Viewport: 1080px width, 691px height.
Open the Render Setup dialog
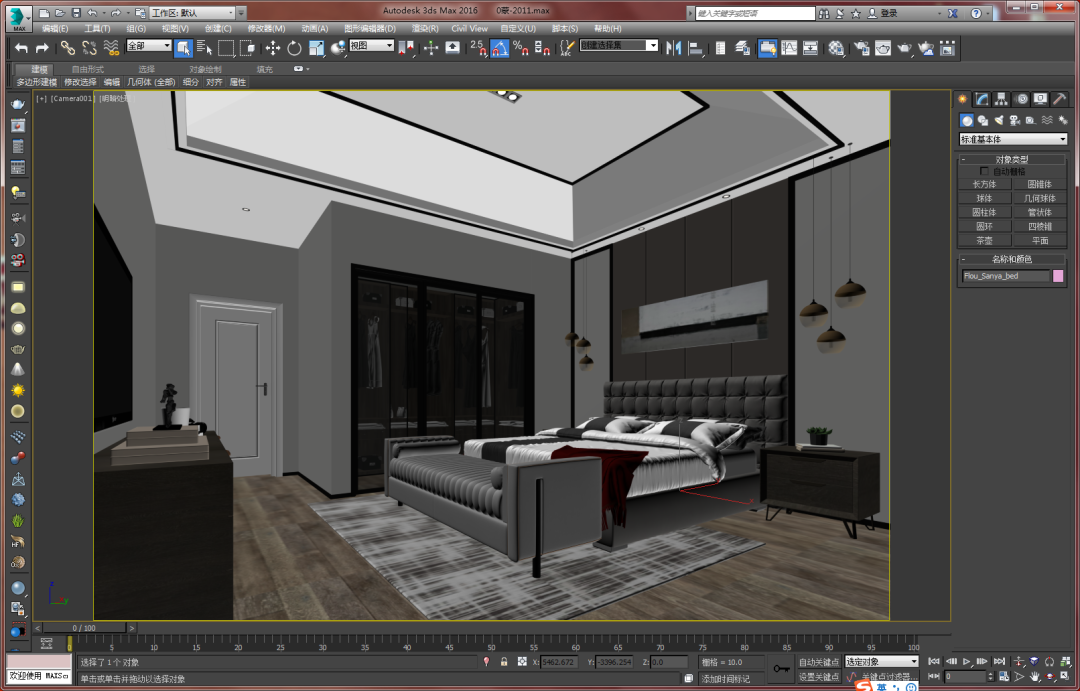click(x=862, y=48)
